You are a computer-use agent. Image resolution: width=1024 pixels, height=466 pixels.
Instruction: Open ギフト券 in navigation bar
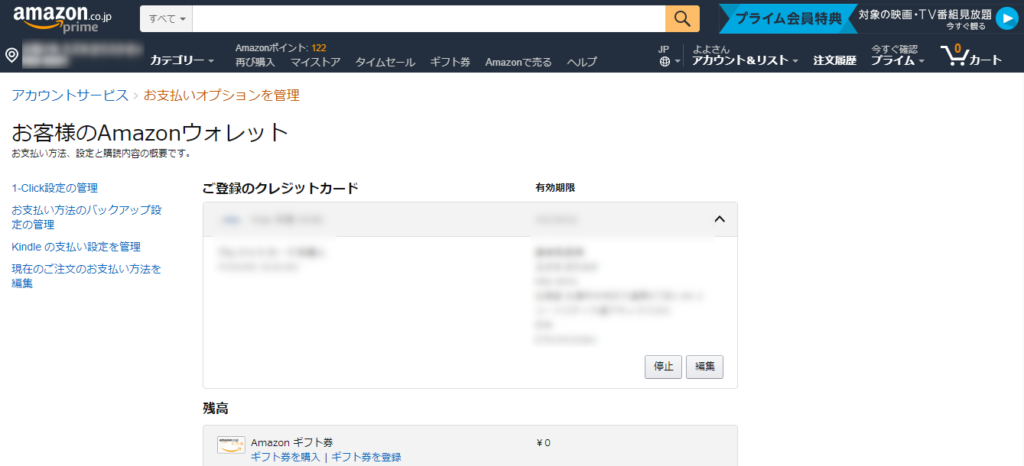[x=450, y=63]
